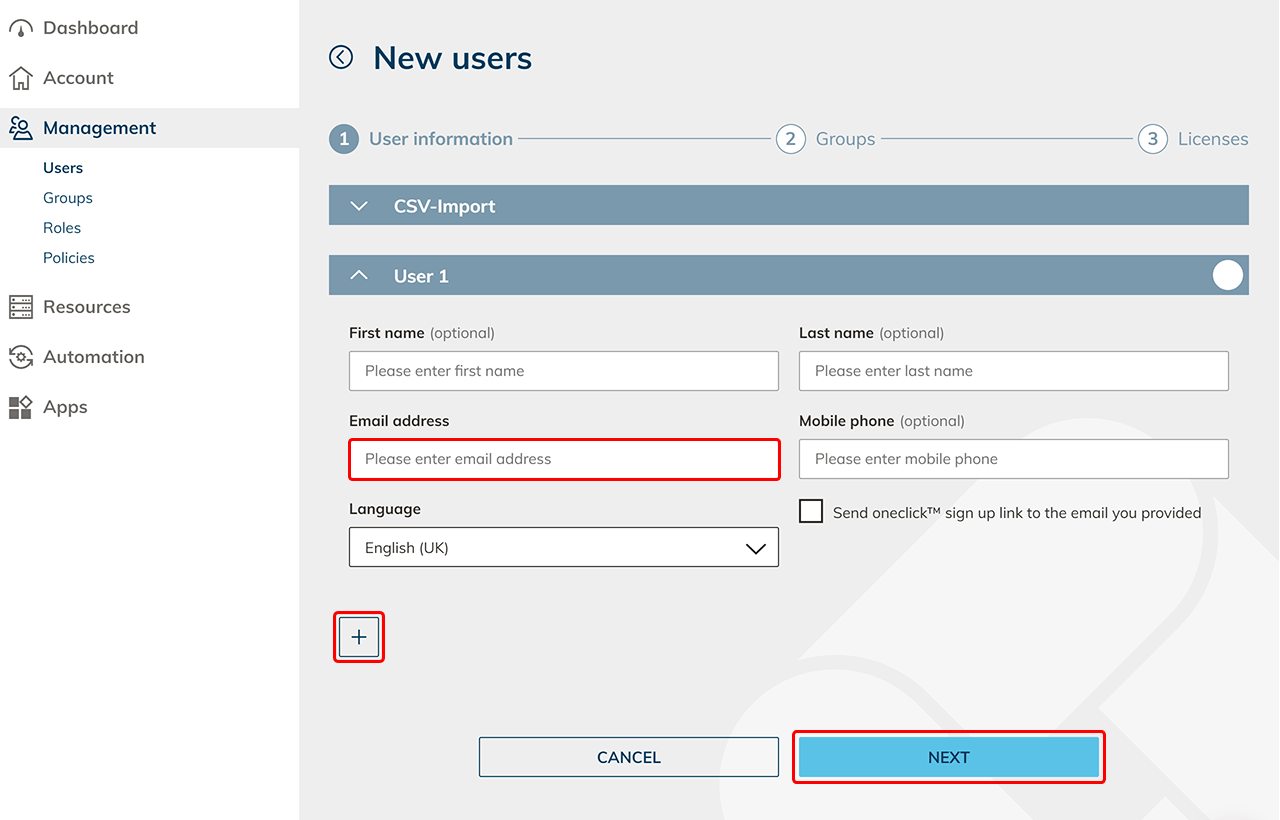Expand the CSV-Import section
The height and width of the screenshot is (820, 1280).
pyautogui.click(x=359, y=206)
